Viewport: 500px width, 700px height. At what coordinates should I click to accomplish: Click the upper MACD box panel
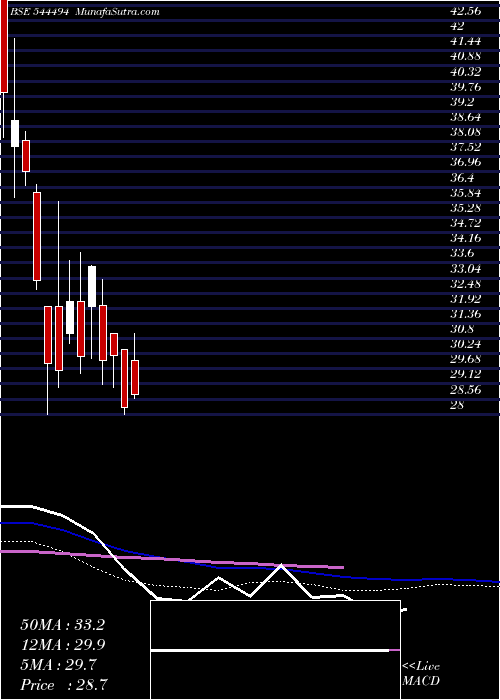[x=275, y=625]
